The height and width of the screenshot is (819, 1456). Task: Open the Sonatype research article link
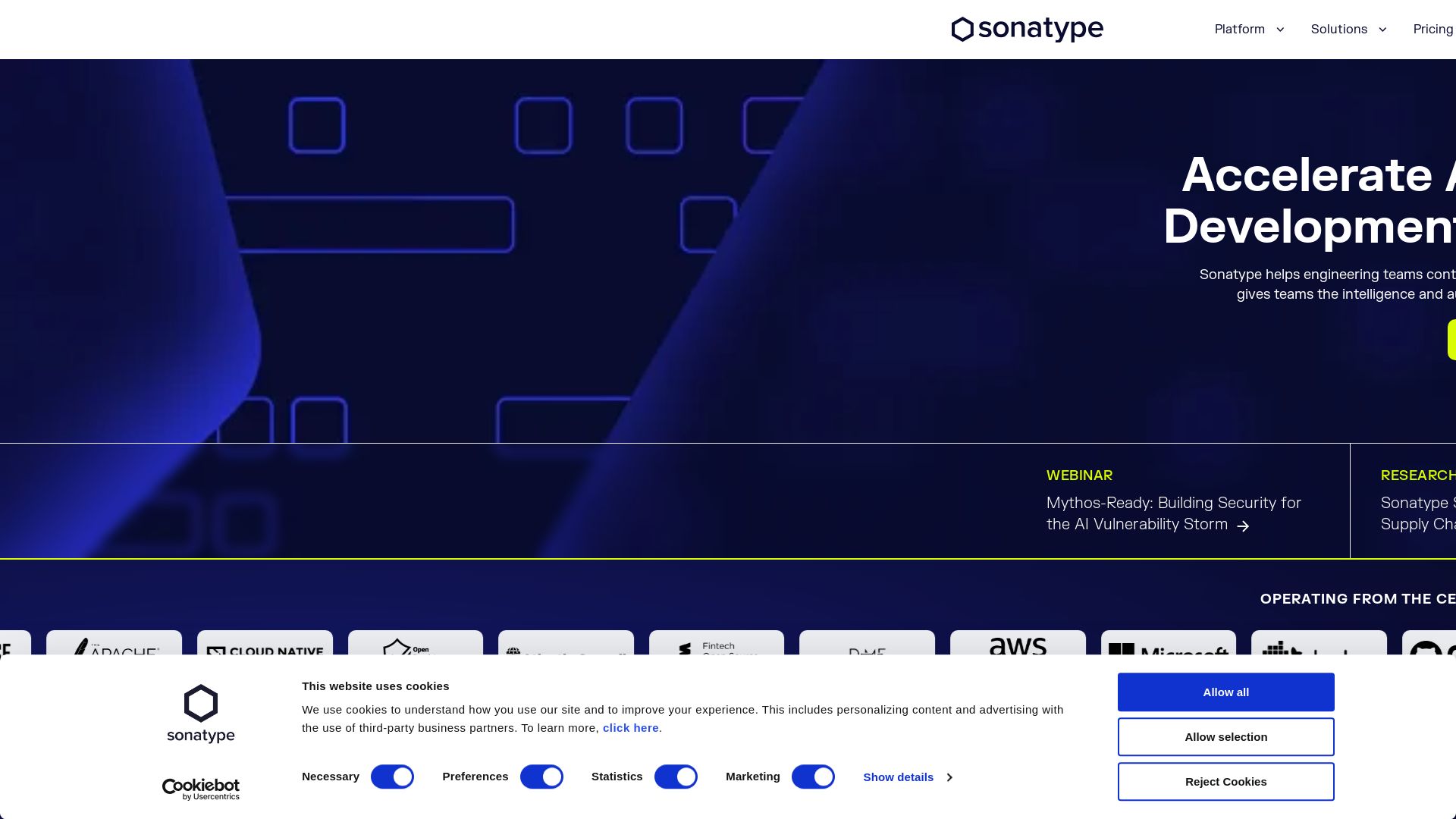tap(1418, 513)
